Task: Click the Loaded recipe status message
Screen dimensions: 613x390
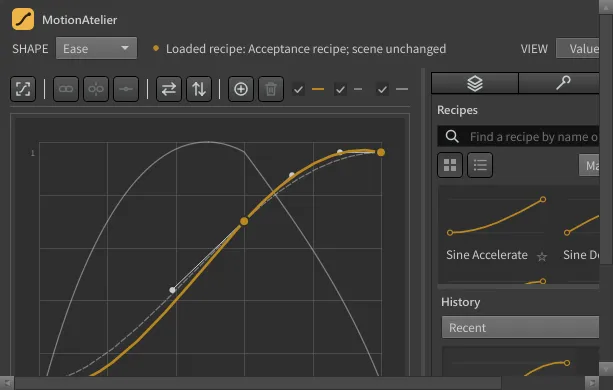Action: pos(306,49)
